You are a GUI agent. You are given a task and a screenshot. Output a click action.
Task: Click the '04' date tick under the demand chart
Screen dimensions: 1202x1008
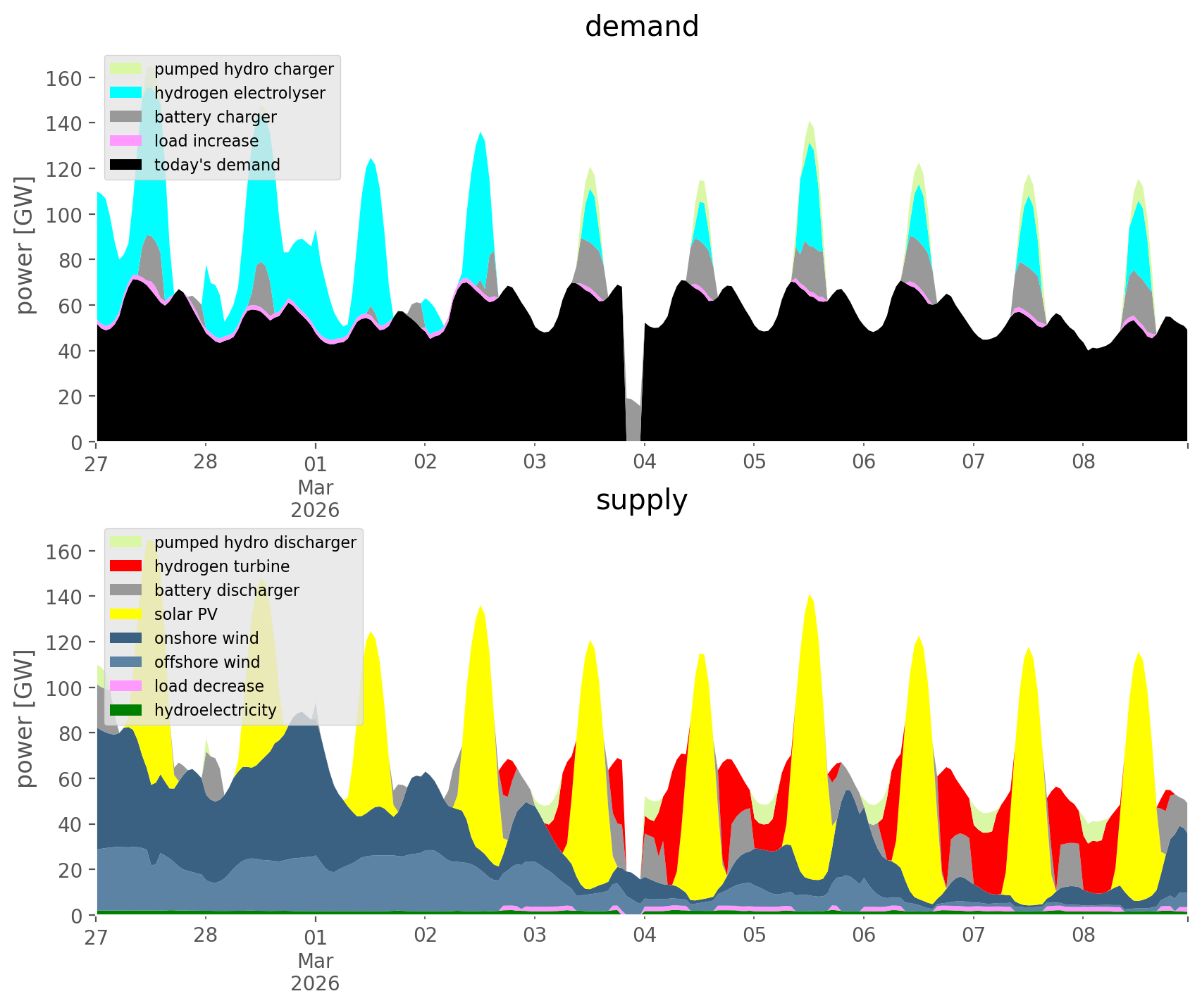point(644,463)
